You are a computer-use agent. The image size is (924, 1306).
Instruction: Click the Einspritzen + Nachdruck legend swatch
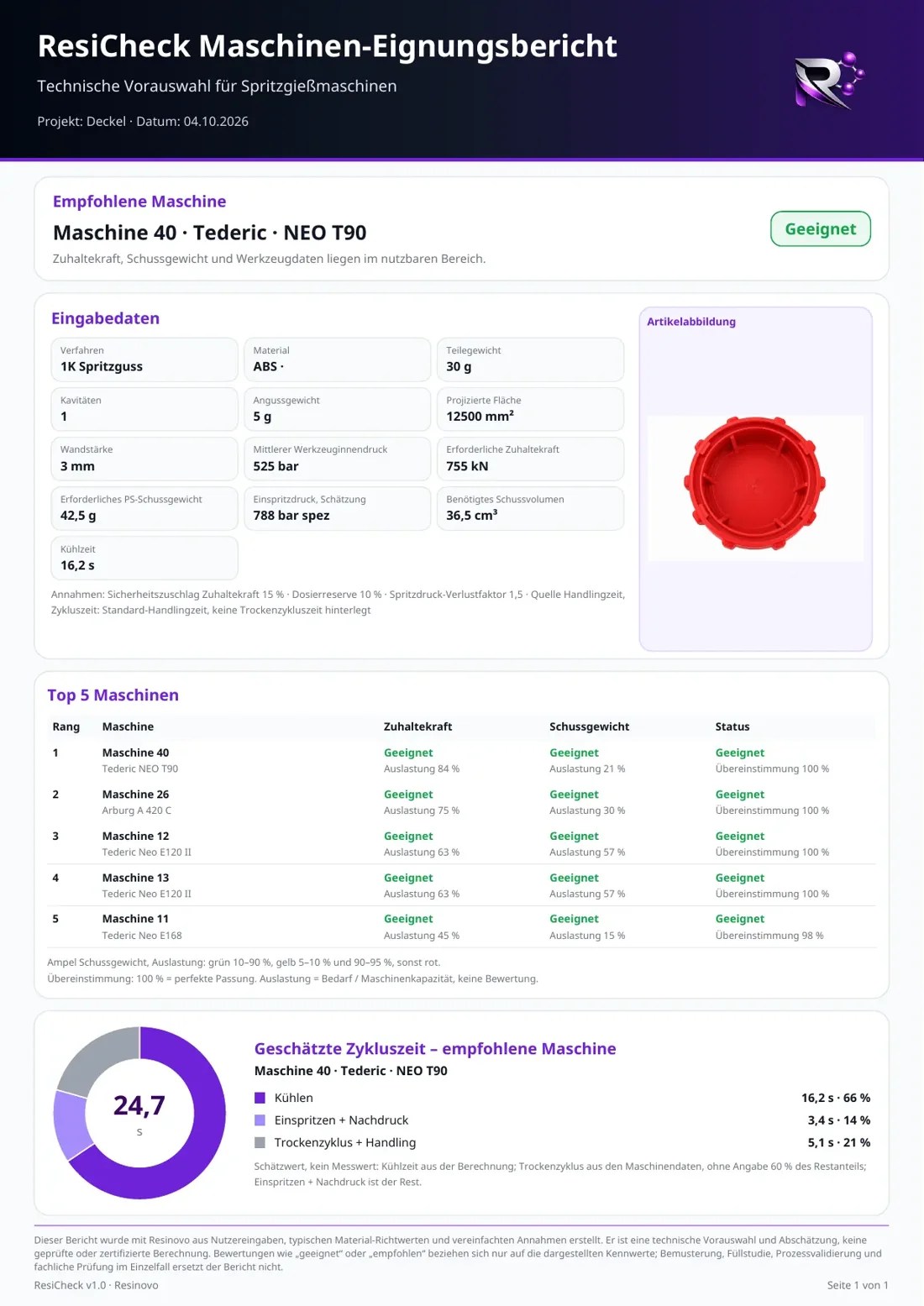(260, 1120)
